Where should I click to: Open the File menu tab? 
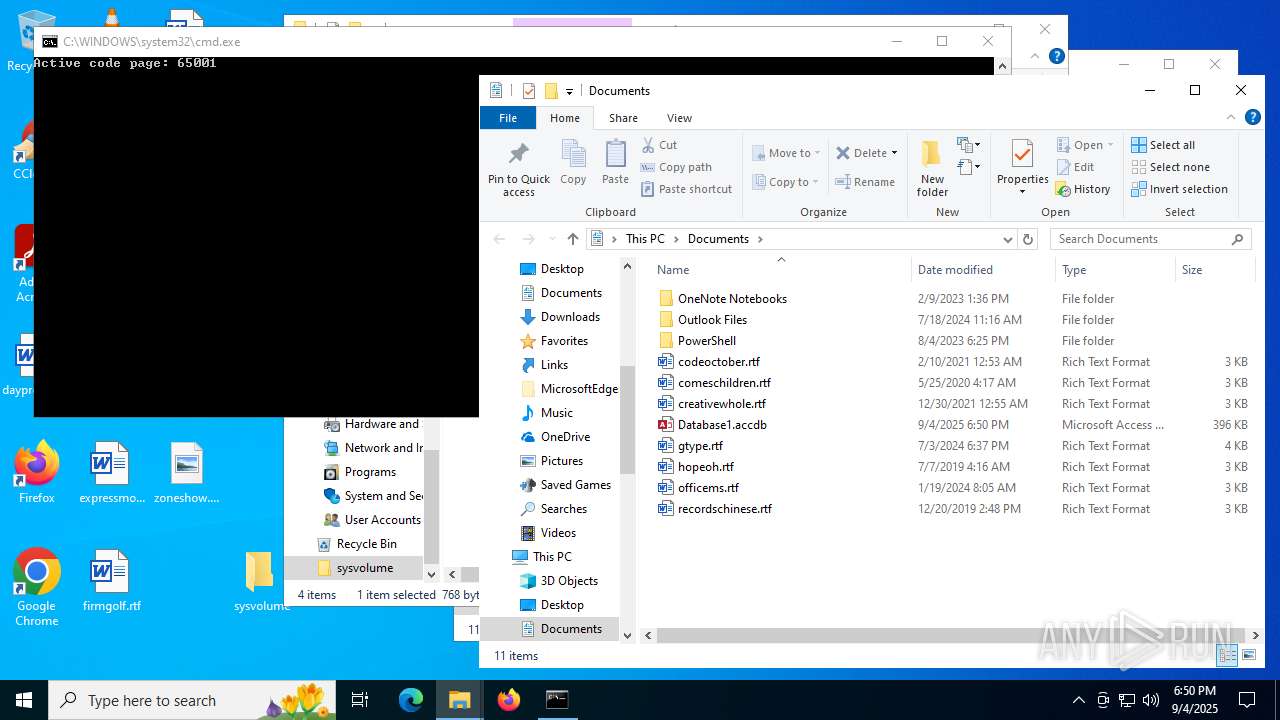point(508,118)
